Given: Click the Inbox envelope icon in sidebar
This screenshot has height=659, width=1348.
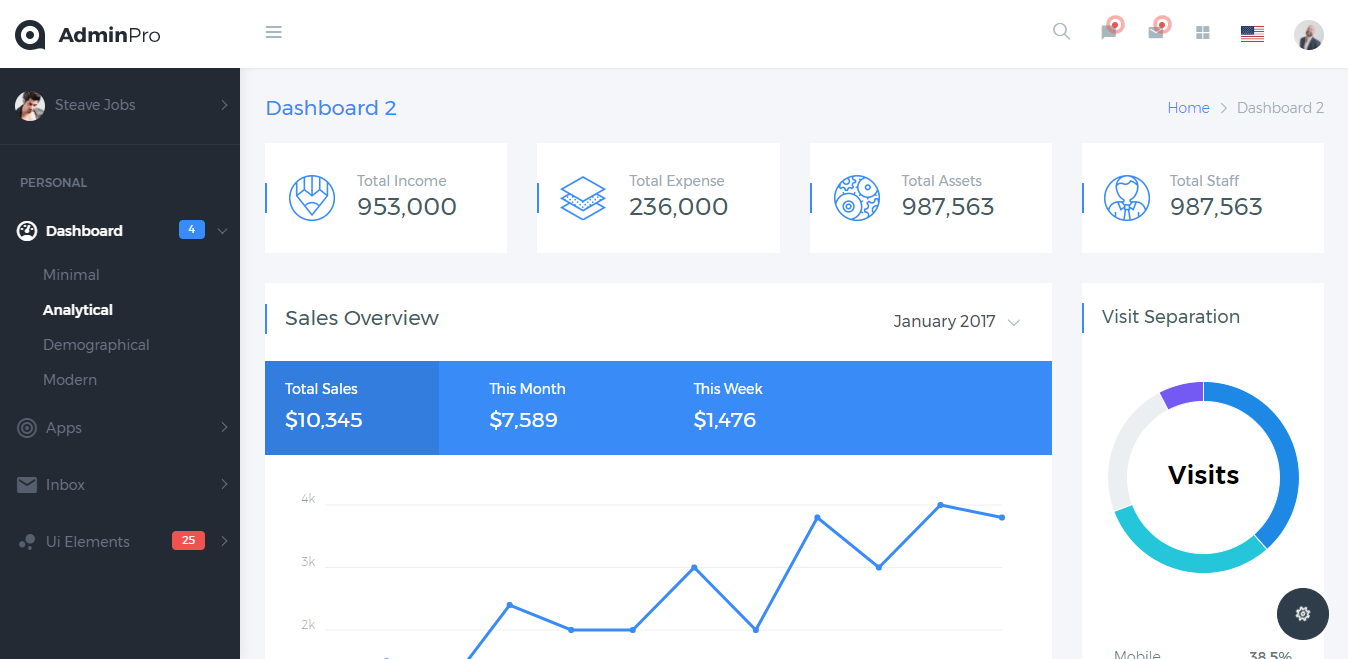Looking at the screenshot, I should click(x=27, y=485).
